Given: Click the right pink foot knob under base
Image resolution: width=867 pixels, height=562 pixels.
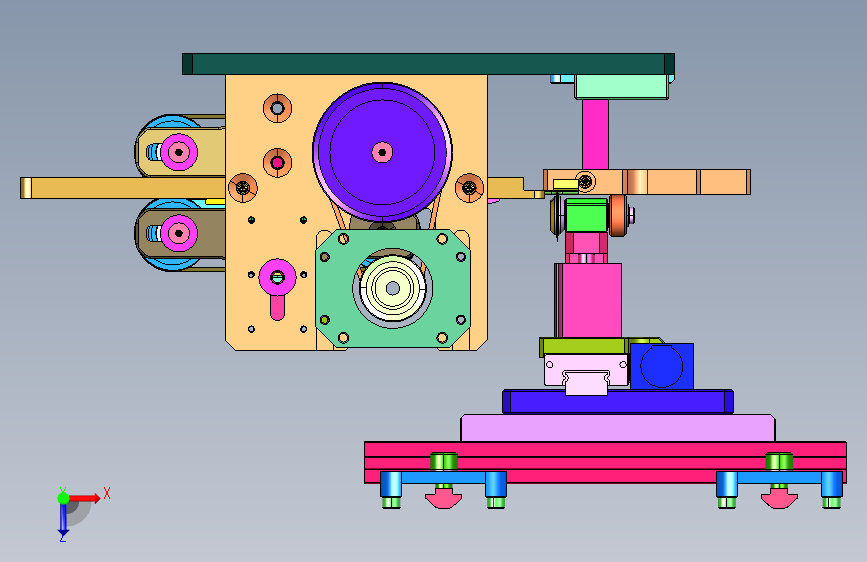Looking at the screenshot, I should click(779, 497).
